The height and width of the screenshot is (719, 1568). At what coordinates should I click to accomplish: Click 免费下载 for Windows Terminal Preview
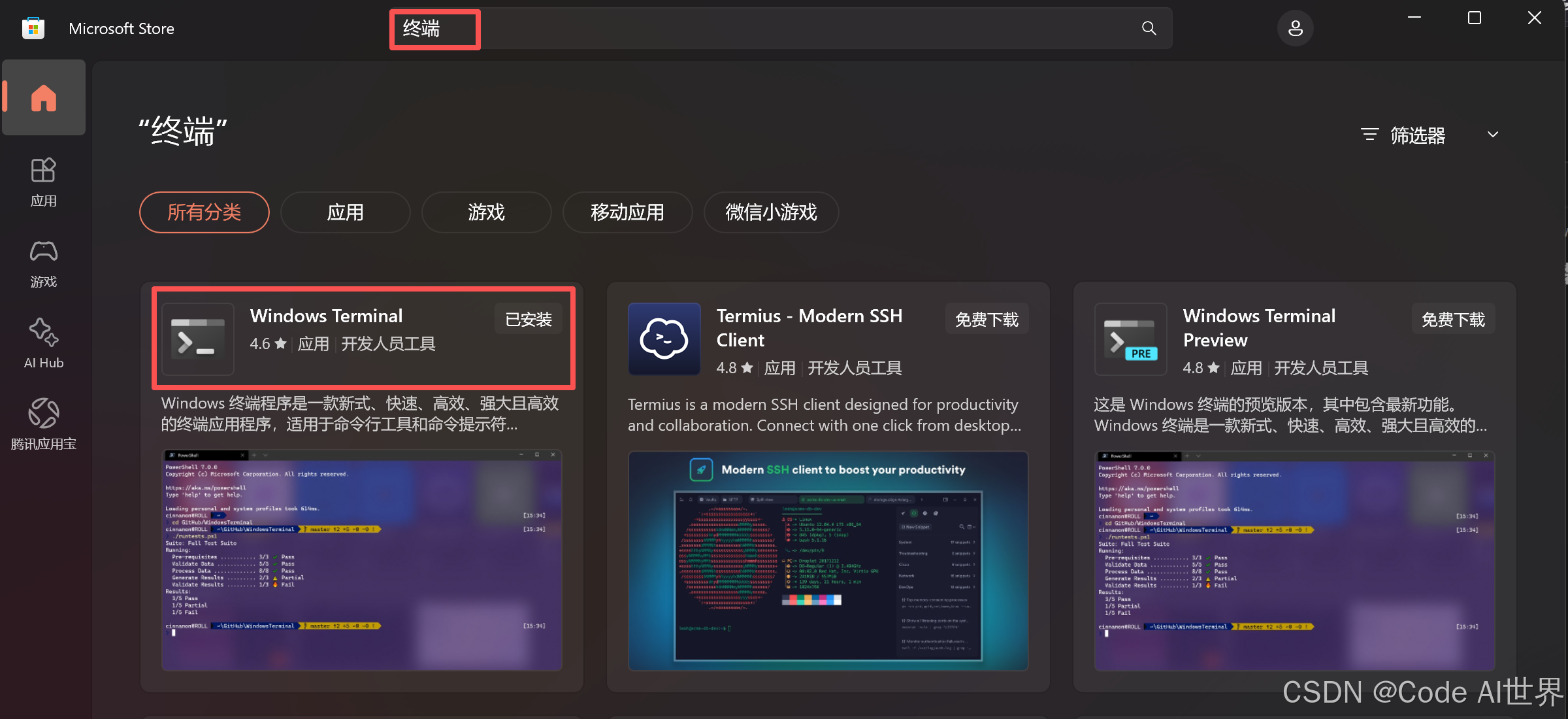pyautogui.click(x=1453, y=319)
